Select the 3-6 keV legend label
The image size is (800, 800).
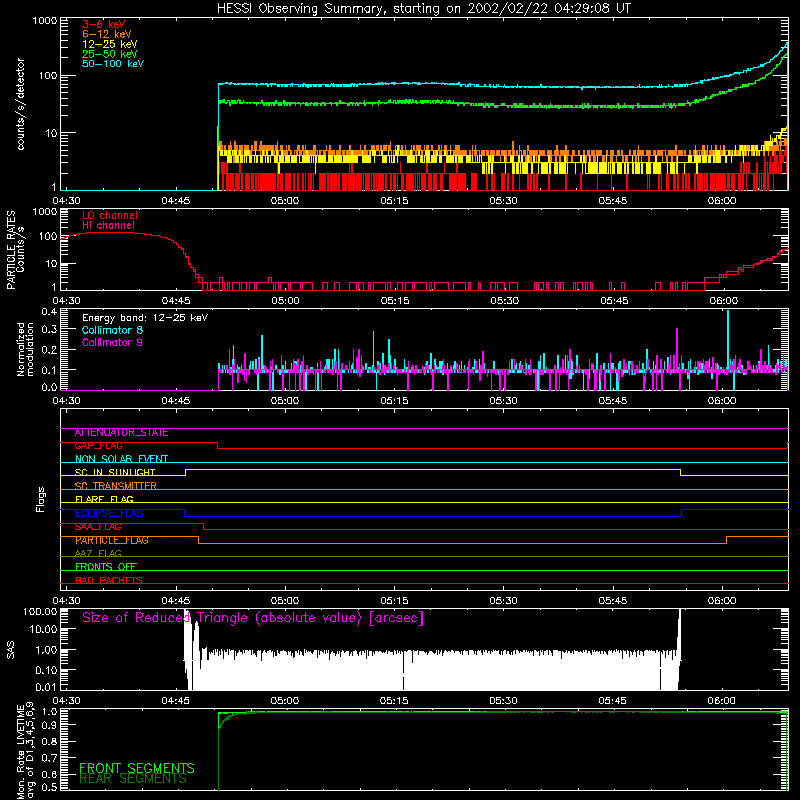pos(104,24)
